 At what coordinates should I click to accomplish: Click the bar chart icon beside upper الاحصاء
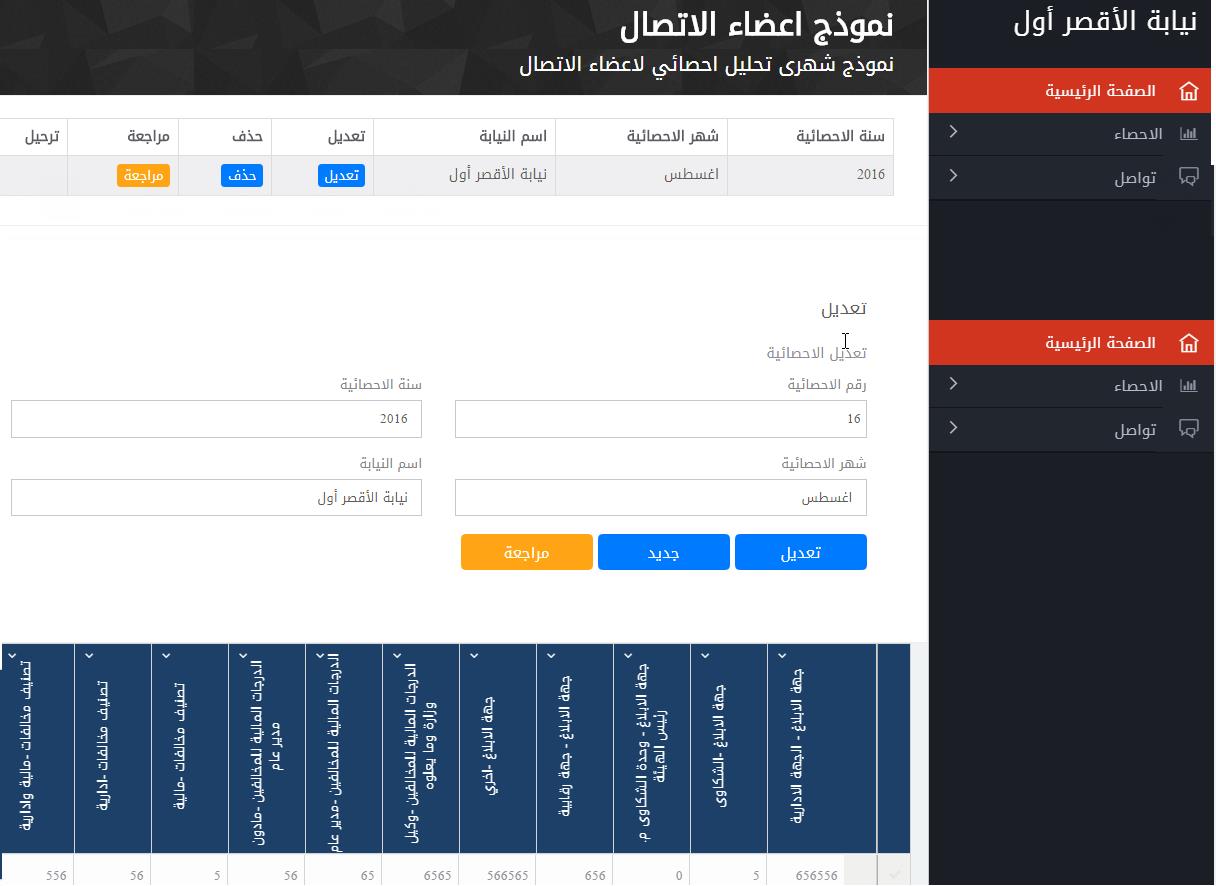tap(1188, 134)
